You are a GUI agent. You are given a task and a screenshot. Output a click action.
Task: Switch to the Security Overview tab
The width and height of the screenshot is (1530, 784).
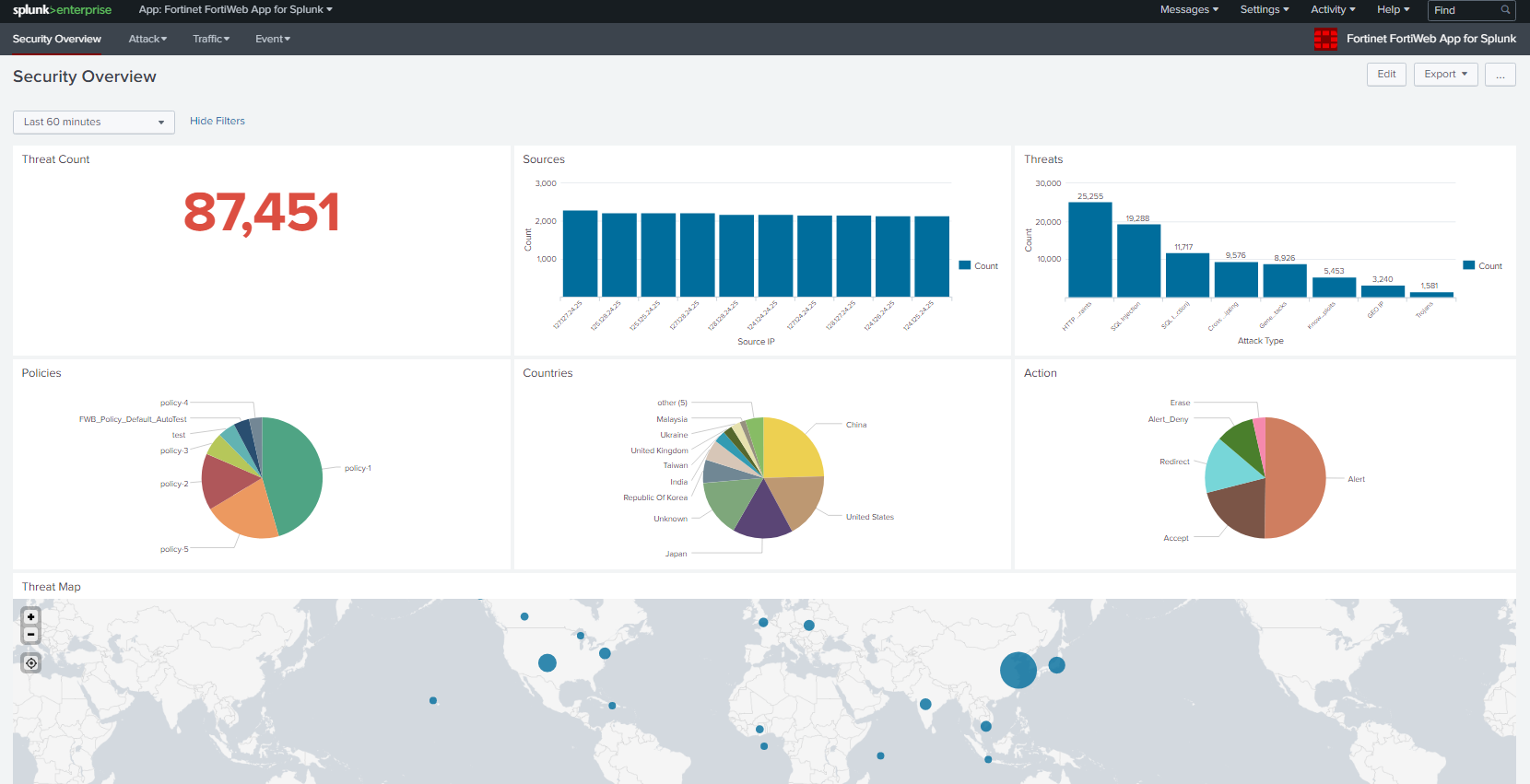coord(57,39)
